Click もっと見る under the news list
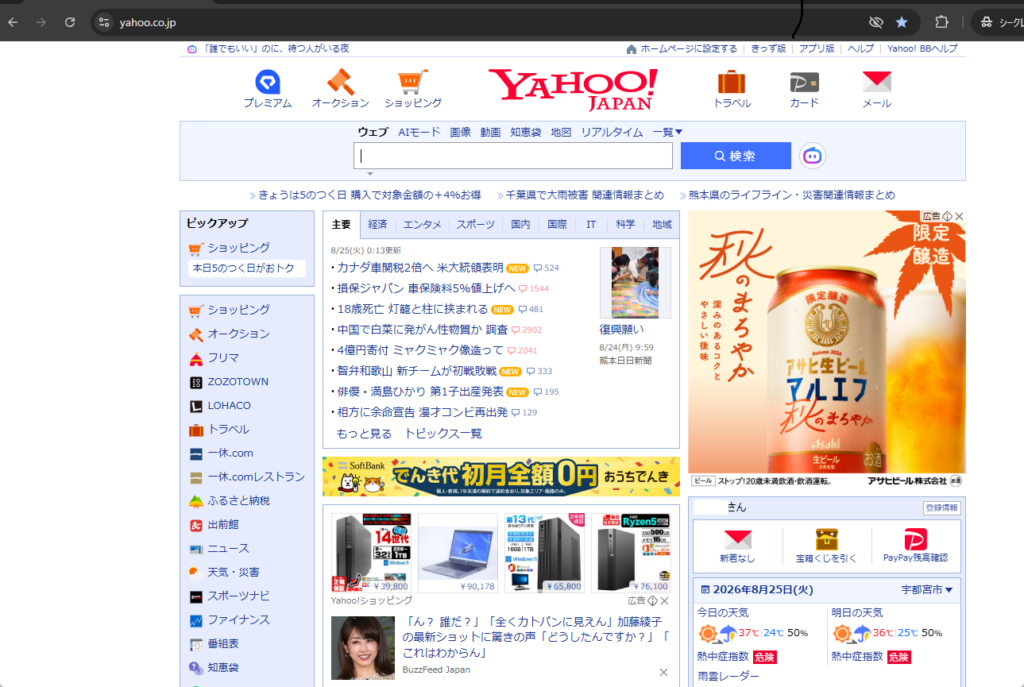 click(364, 434)
